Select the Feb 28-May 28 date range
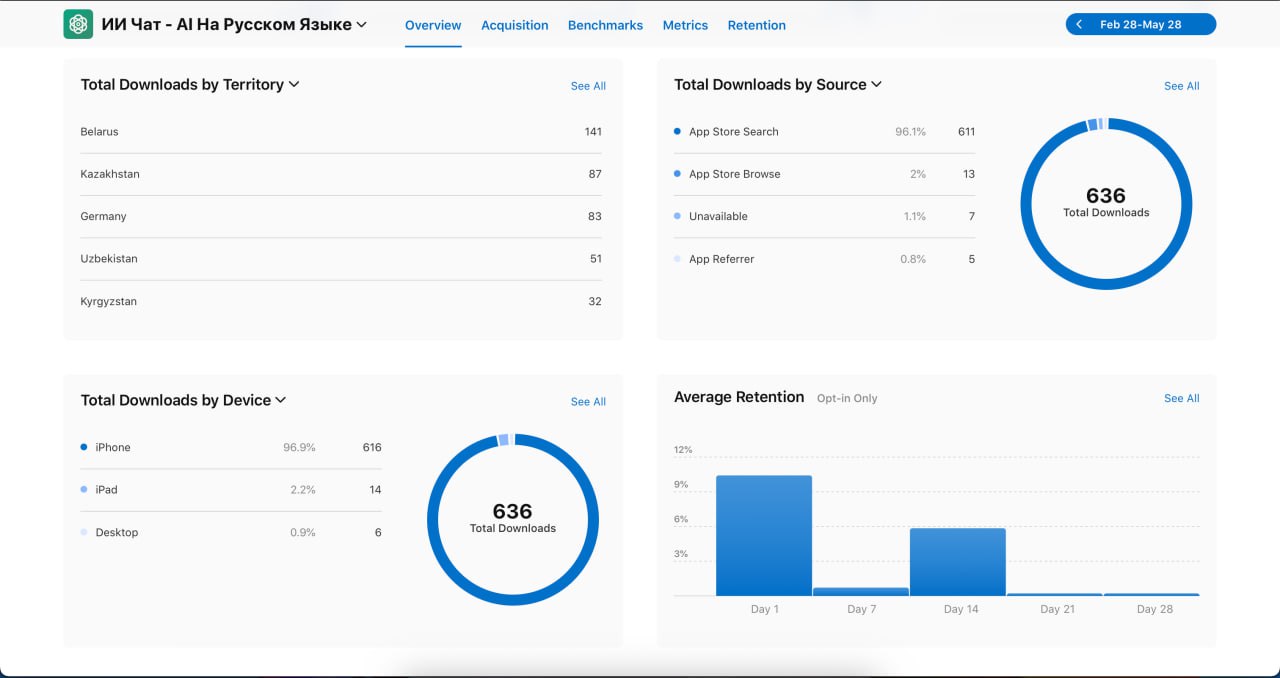The image size is (1280, 678). click(1140, 25)
